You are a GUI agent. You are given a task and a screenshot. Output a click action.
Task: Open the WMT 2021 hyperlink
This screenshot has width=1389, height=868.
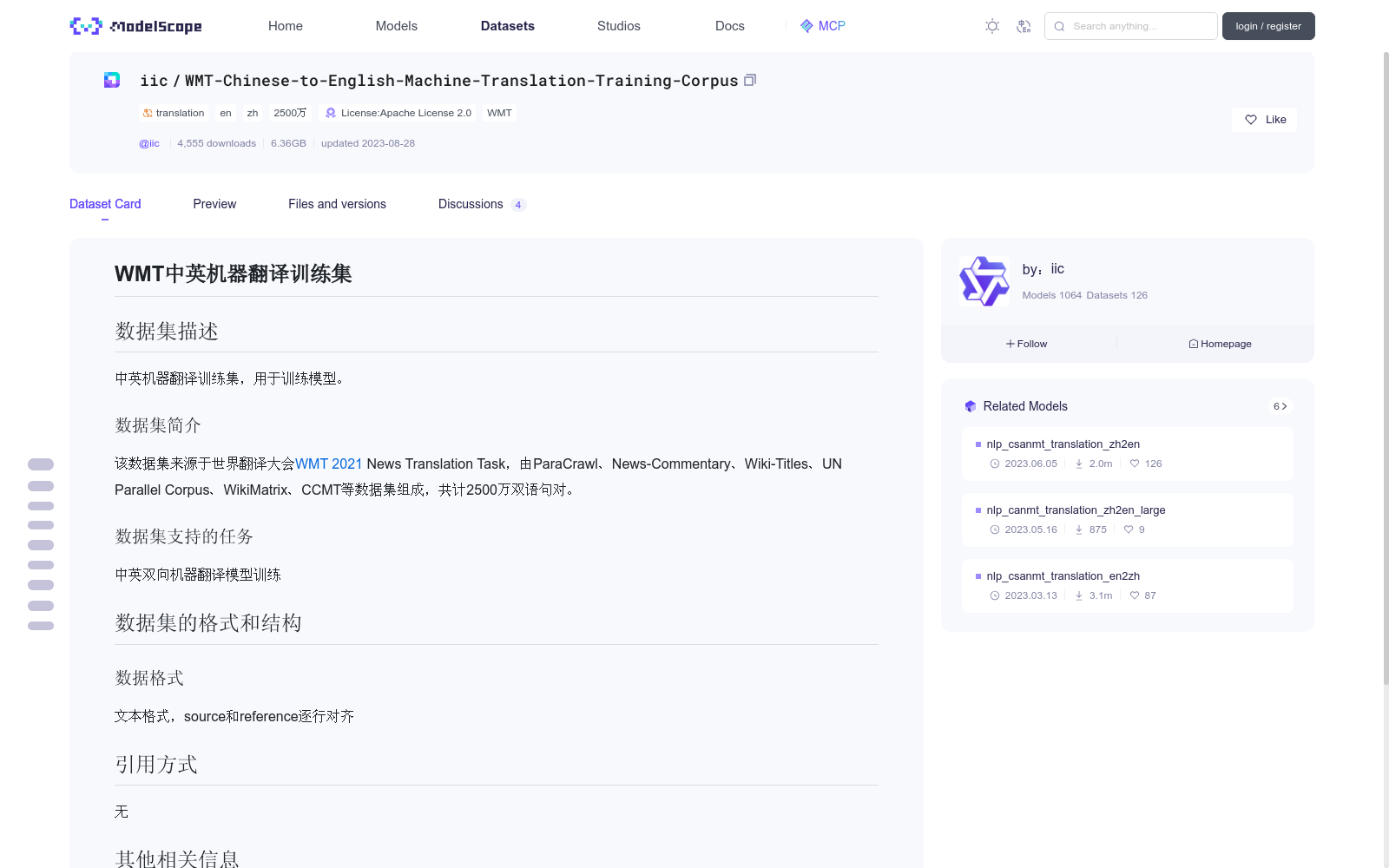(329, 464)
